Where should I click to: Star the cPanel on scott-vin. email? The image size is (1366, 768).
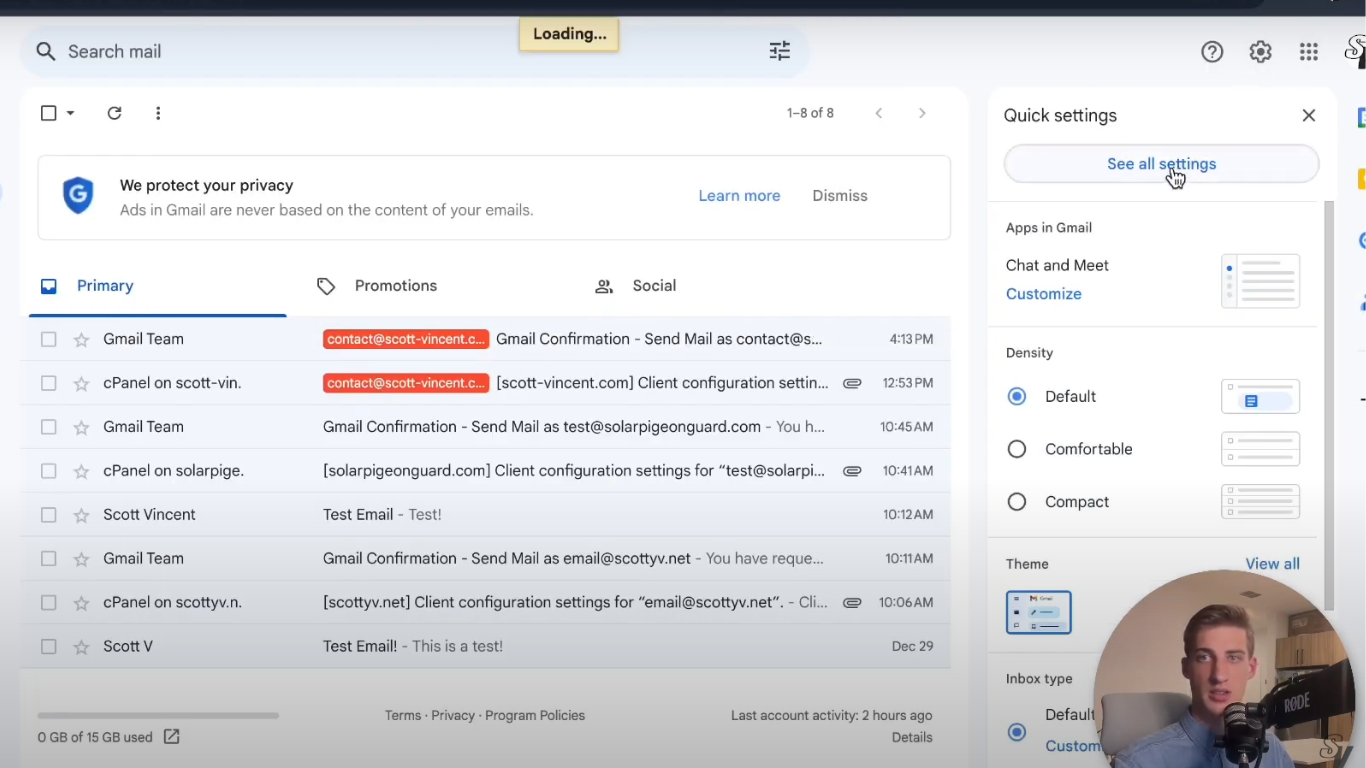pyautogui.click(x=81, y=383)
